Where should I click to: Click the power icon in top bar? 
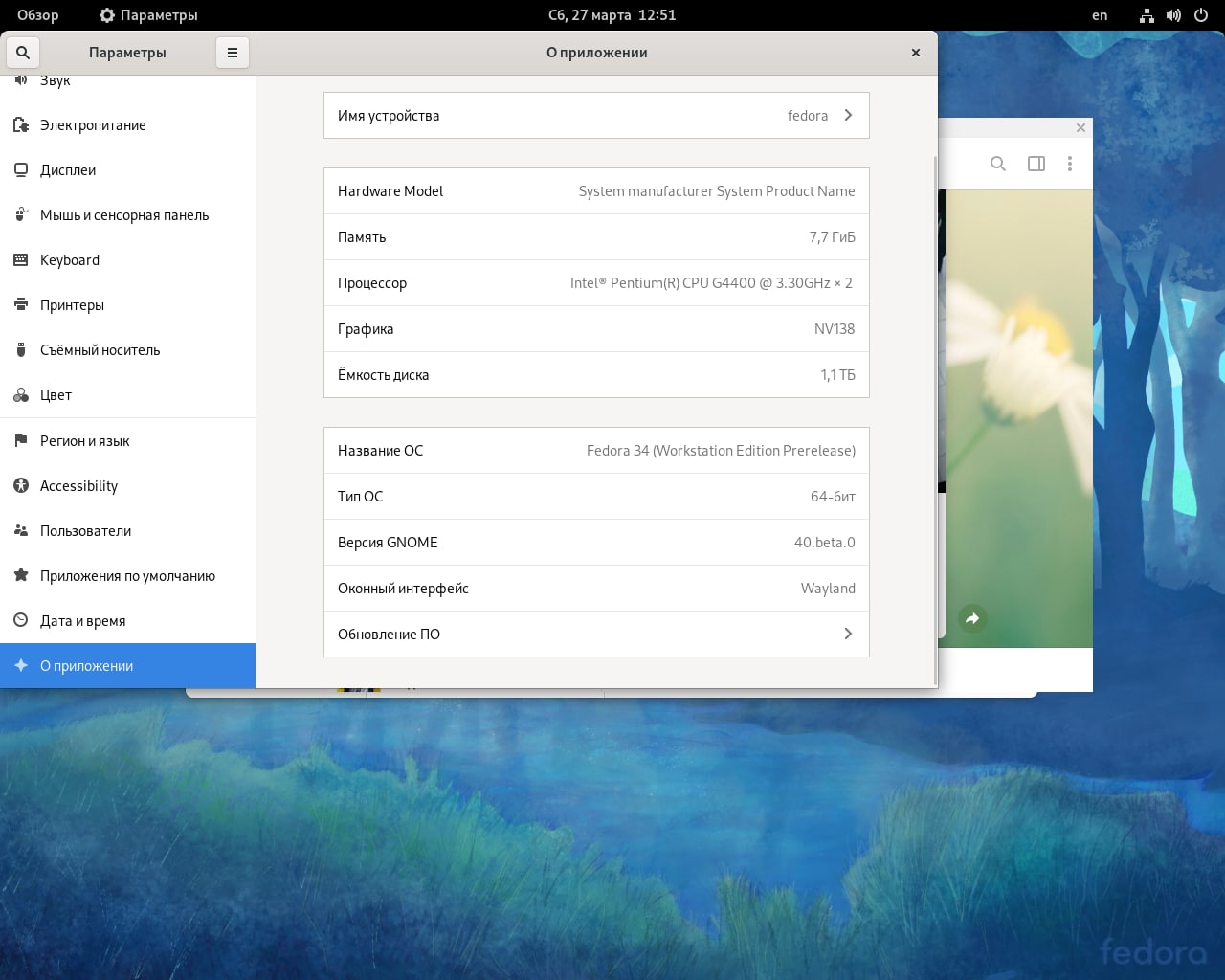pyautogui.click(x=1200, y=15)
